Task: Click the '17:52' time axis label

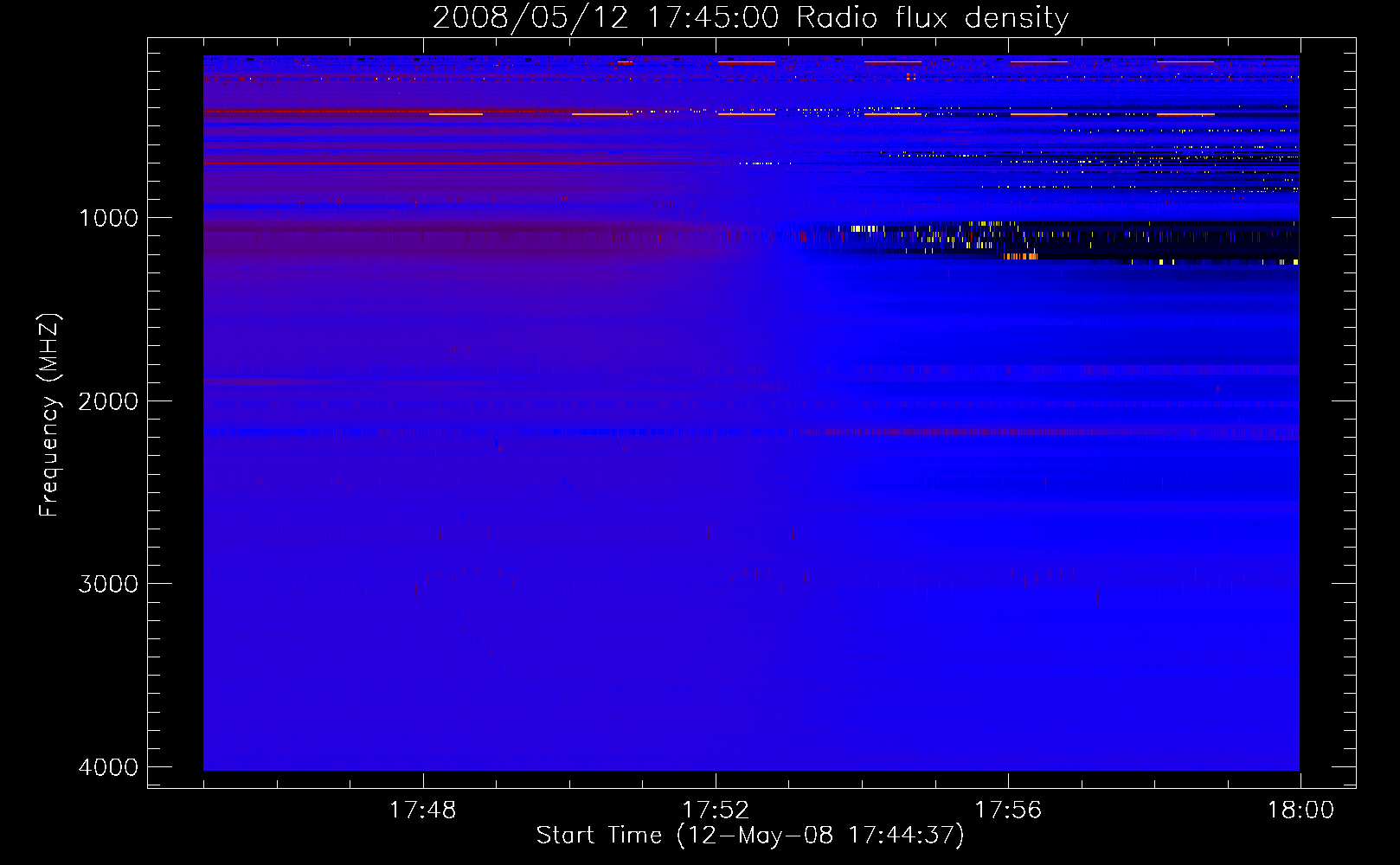Action: 716,811
